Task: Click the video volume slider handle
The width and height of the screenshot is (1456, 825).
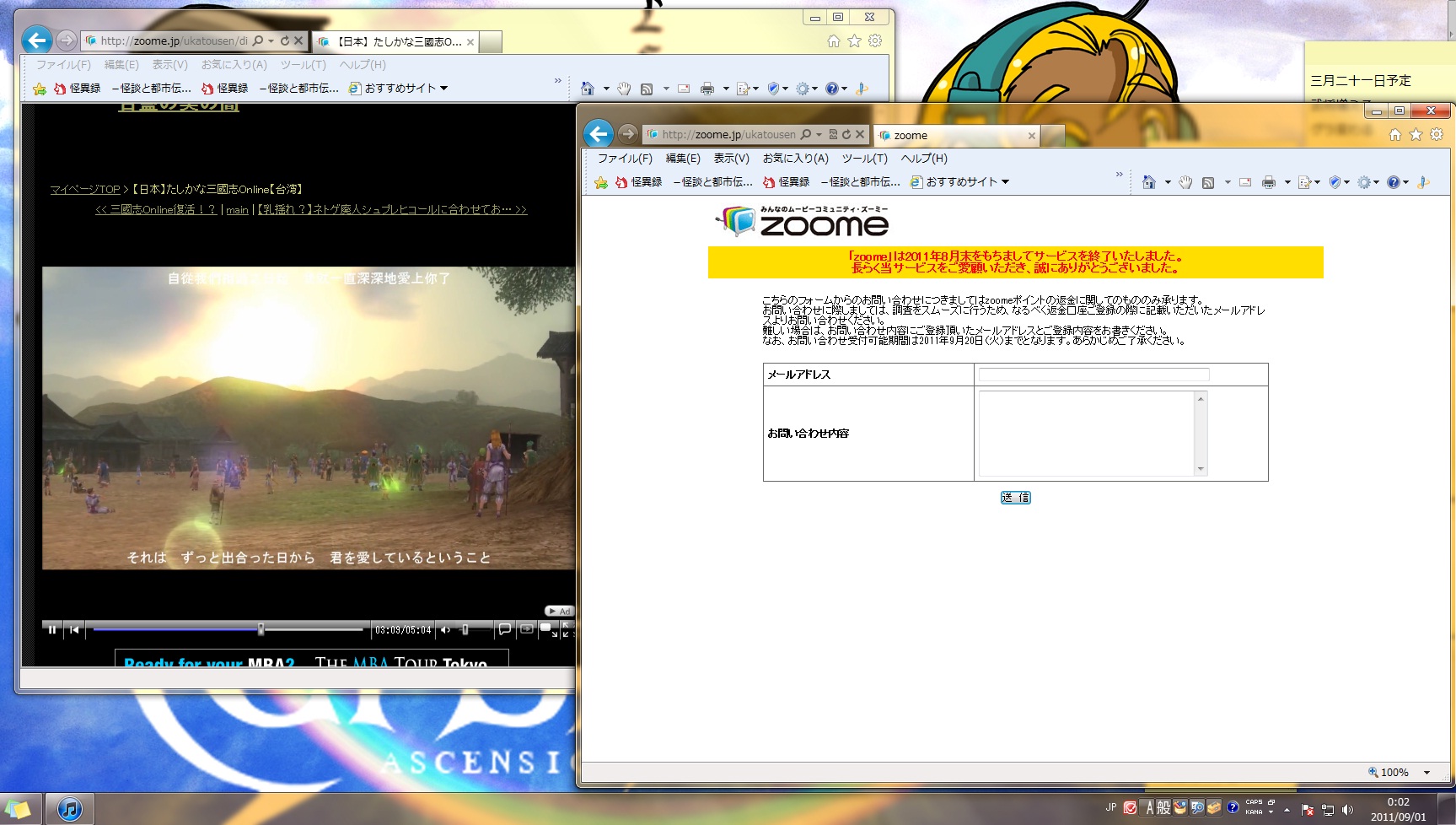Action: tap(465, 629)
